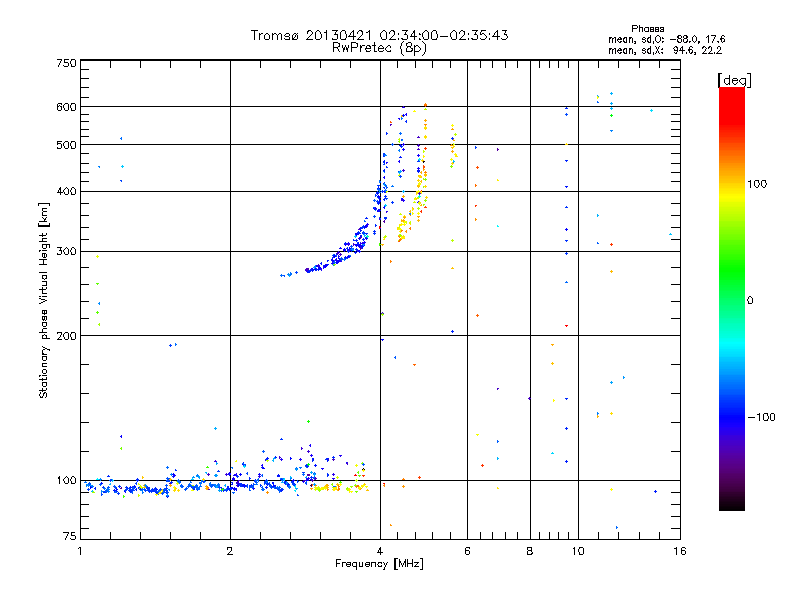Viewport: 800px width, 600px height.
Task: Click the y-axis tick label '300'
Action: coord(66,252)
